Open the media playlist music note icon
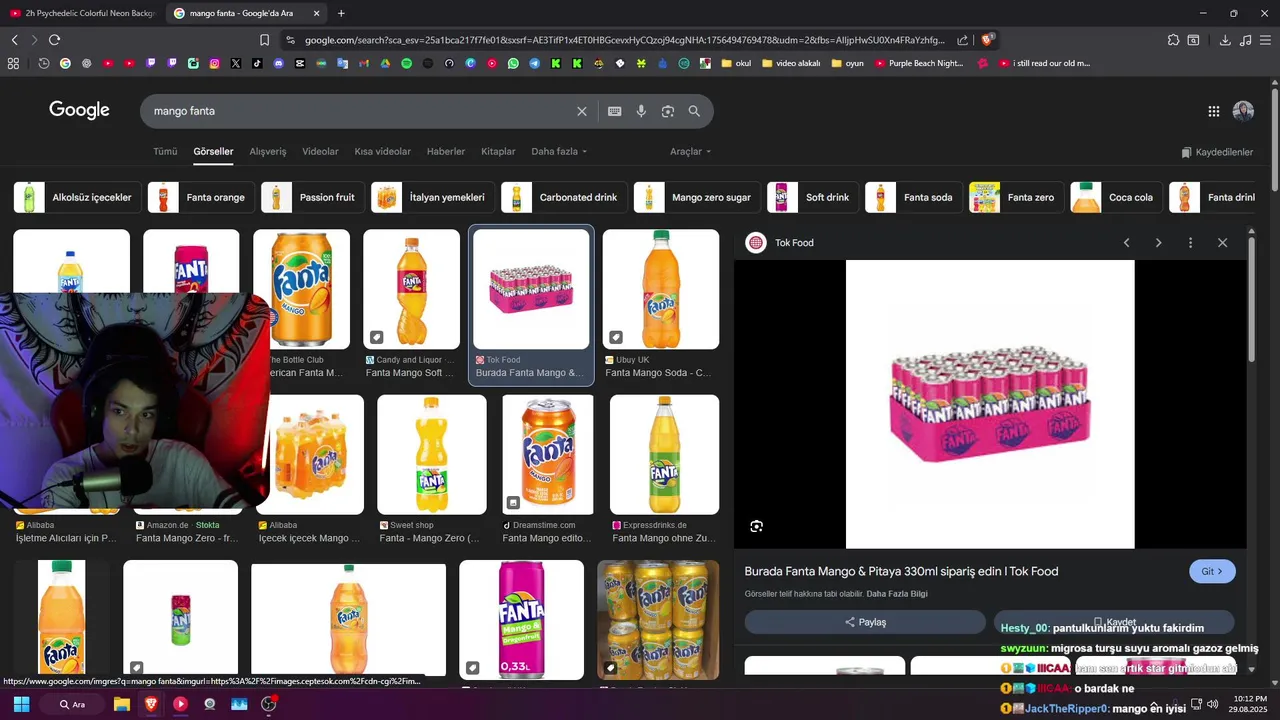The height and width of the screenshot is (720, 1280). (x=1245, y=40)
